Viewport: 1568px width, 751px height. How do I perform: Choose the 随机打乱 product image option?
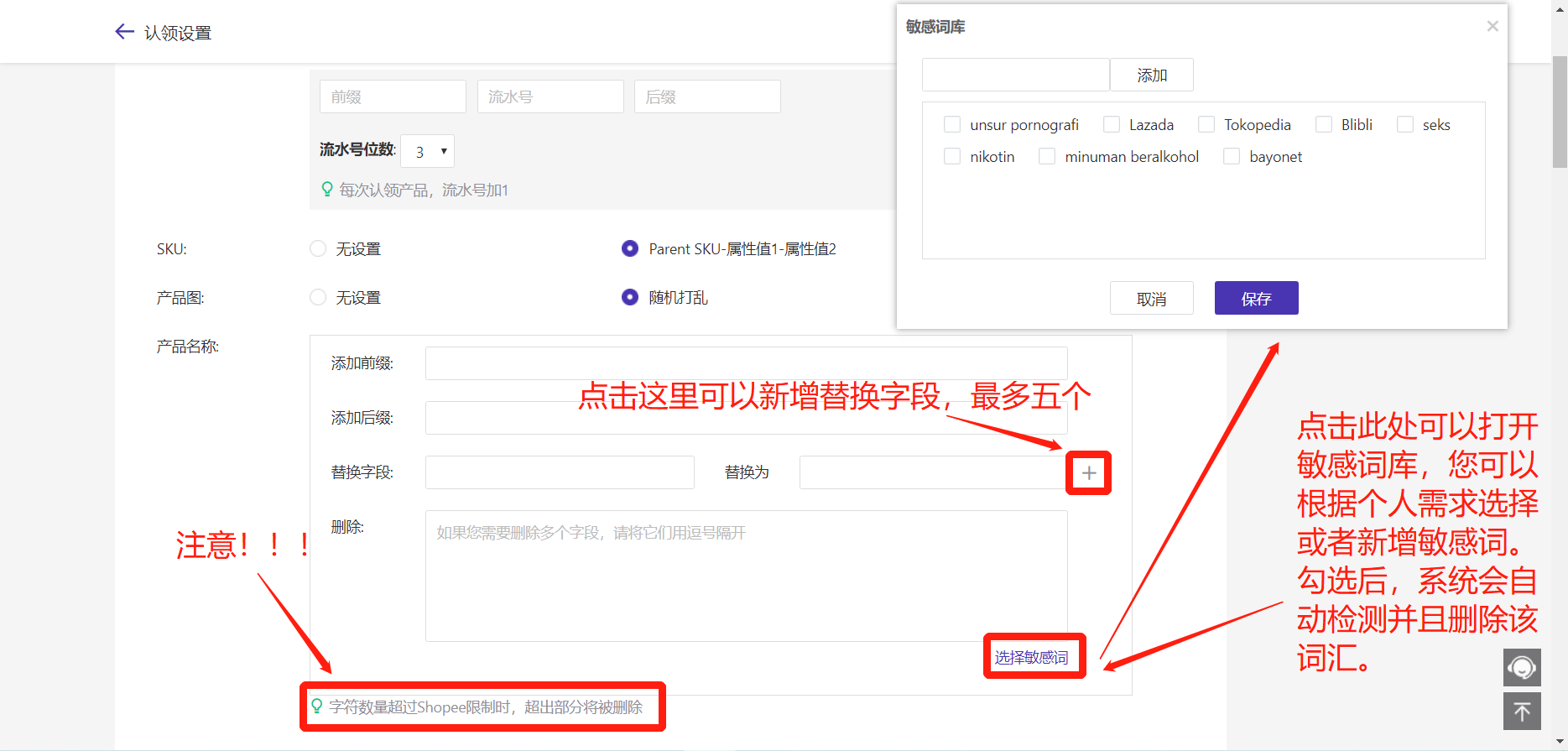click(629, 298)
